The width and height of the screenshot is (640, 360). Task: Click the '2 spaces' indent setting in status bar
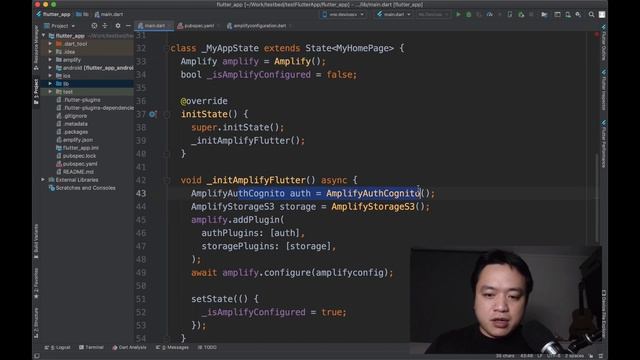coord(575,356)
